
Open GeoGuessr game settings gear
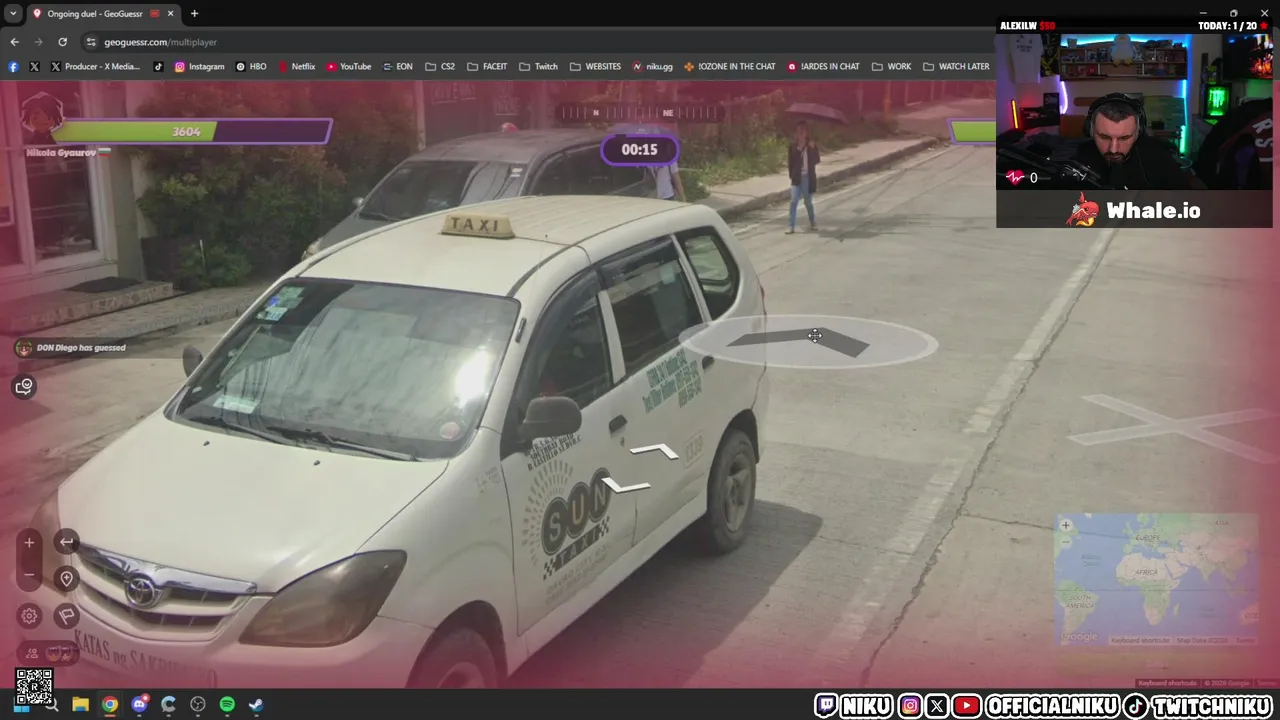(29, 615)
